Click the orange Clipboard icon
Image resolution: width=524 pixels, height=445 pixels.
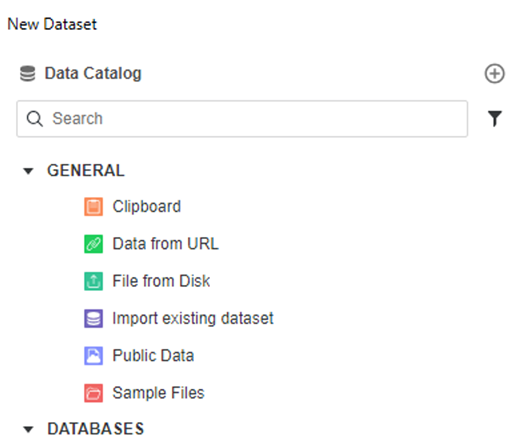93,207
